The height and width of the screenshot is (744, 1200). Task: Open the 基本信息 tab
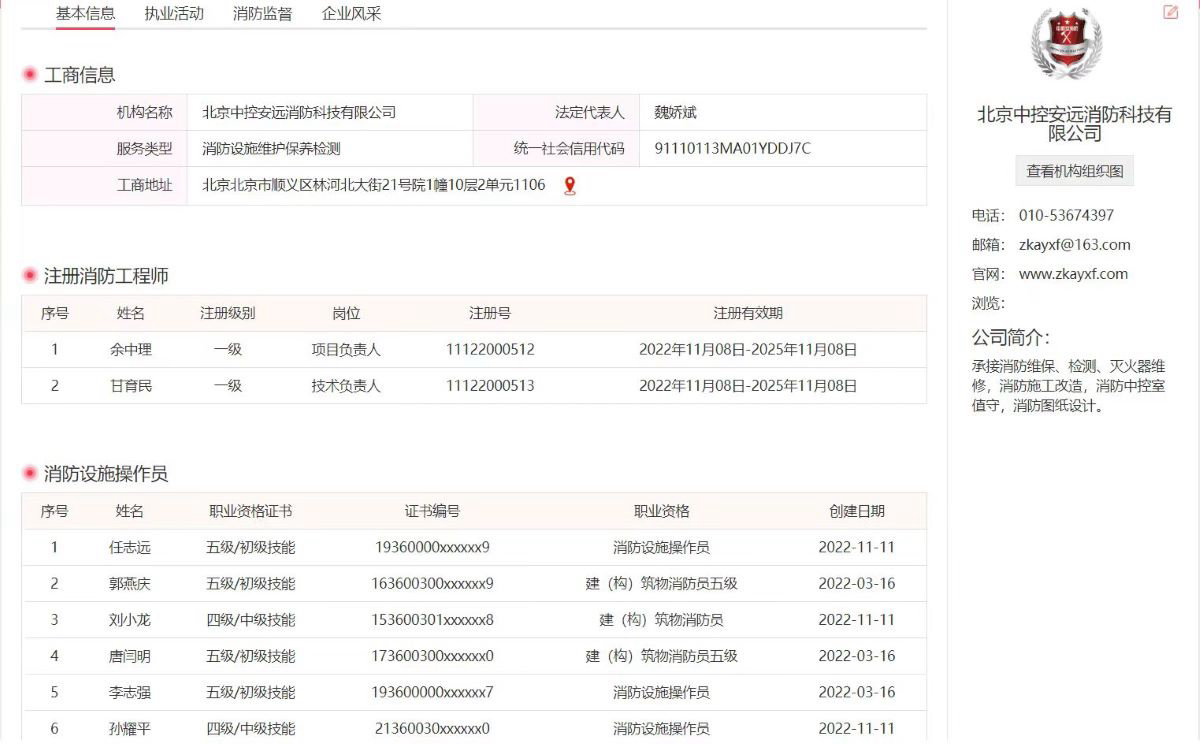pos(85,14)
